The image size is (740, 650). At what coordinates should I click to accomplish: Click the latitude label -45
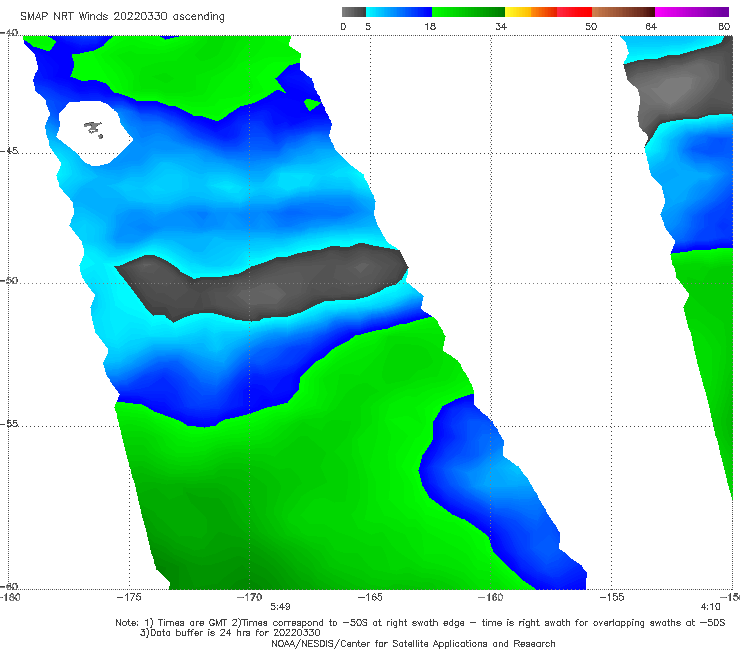pyautogui.click(x=9, y=151)
